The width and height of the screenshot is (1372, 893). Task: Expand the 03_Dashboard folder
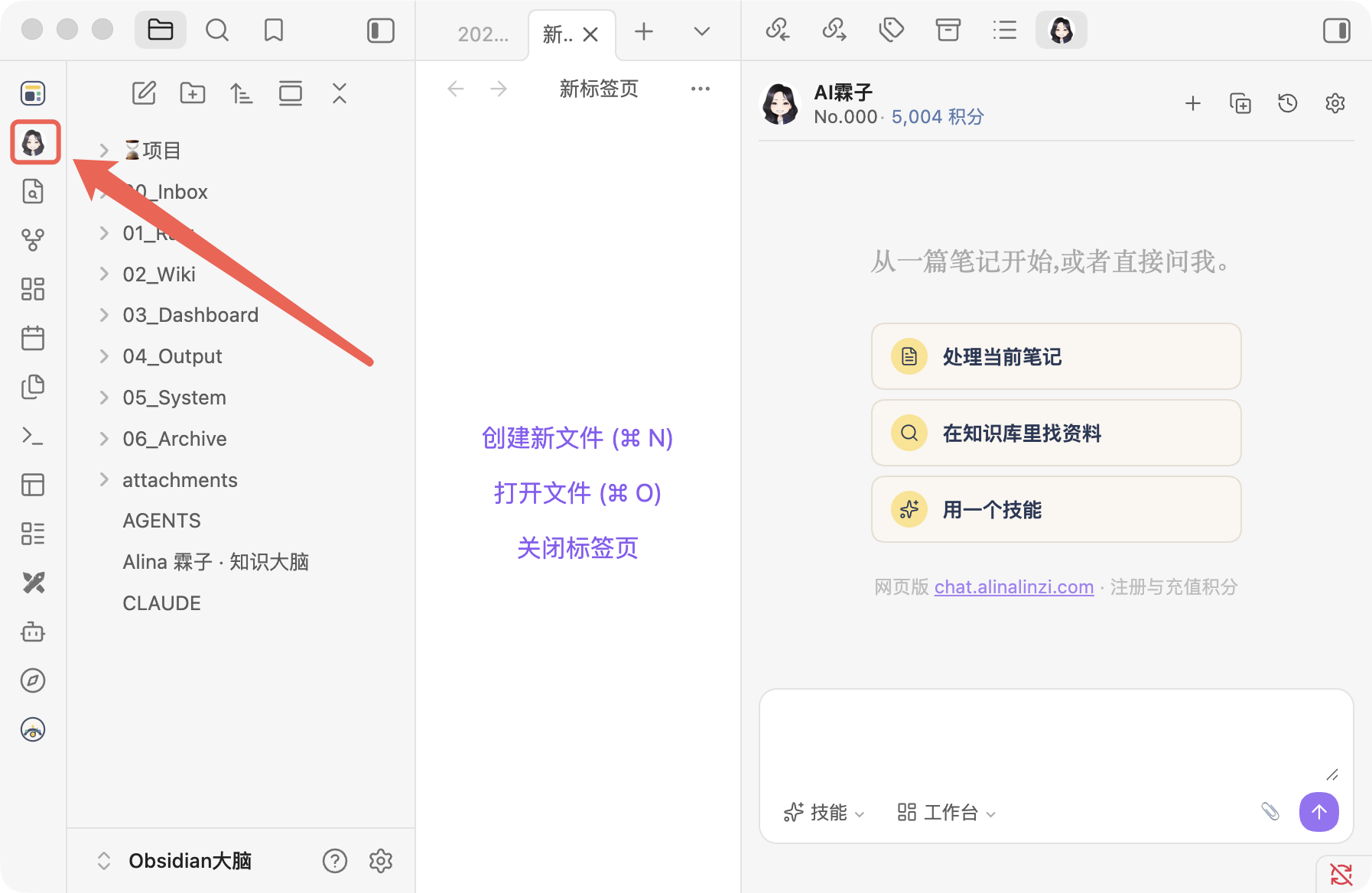click(104, 315)
